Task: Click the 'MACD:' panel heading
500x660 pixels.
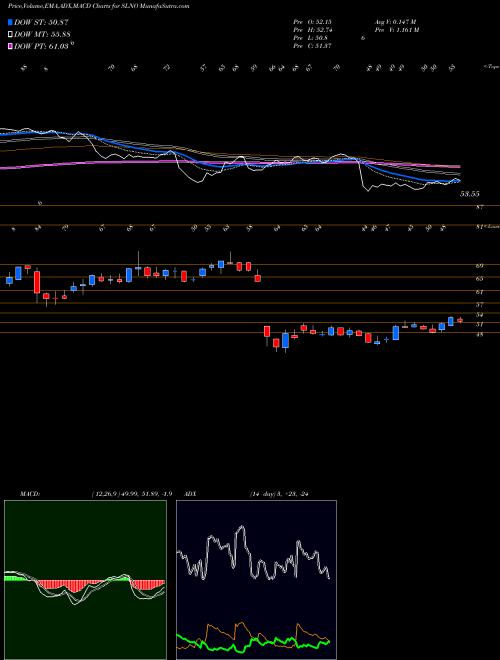Action: tap(30, 494)
